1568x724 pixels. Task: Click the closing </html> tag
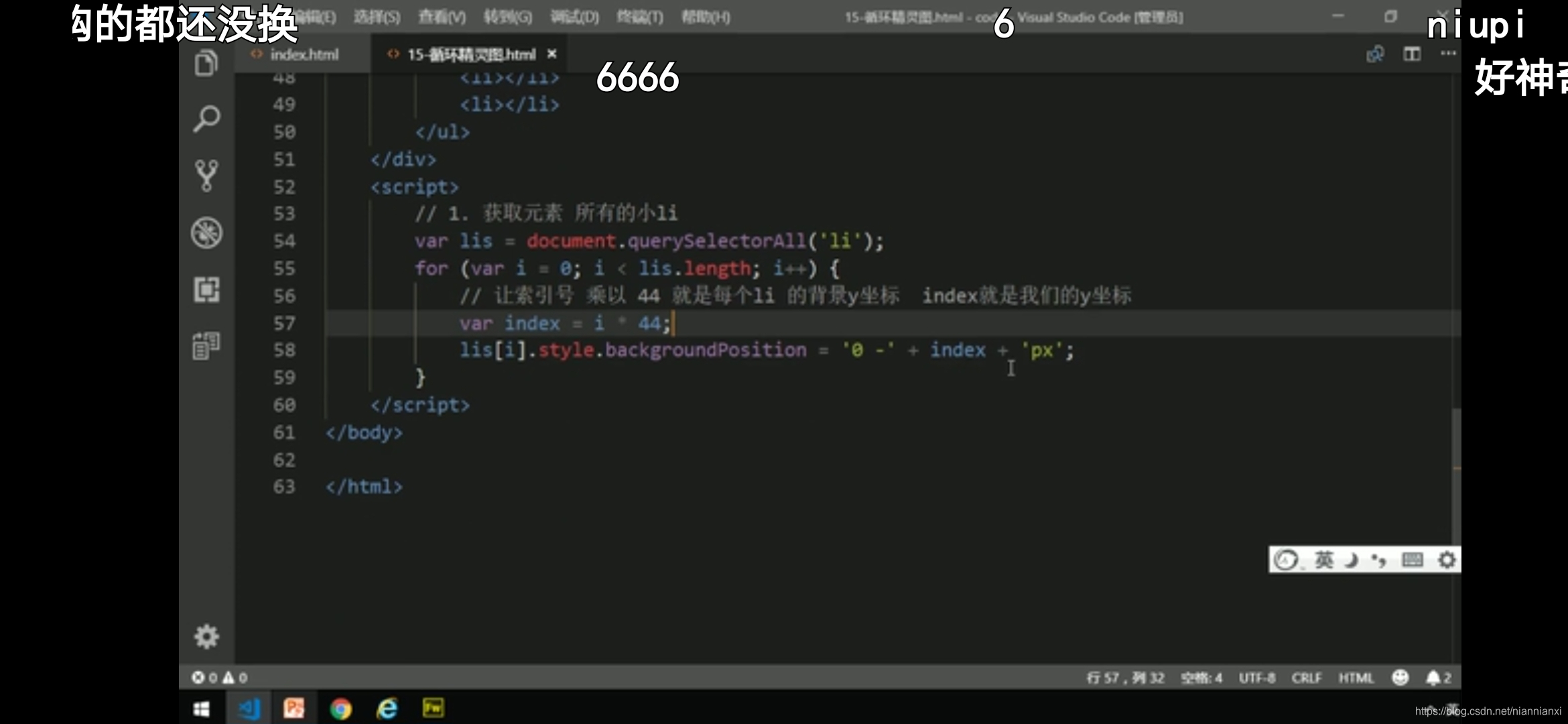[x=364, y=487]
